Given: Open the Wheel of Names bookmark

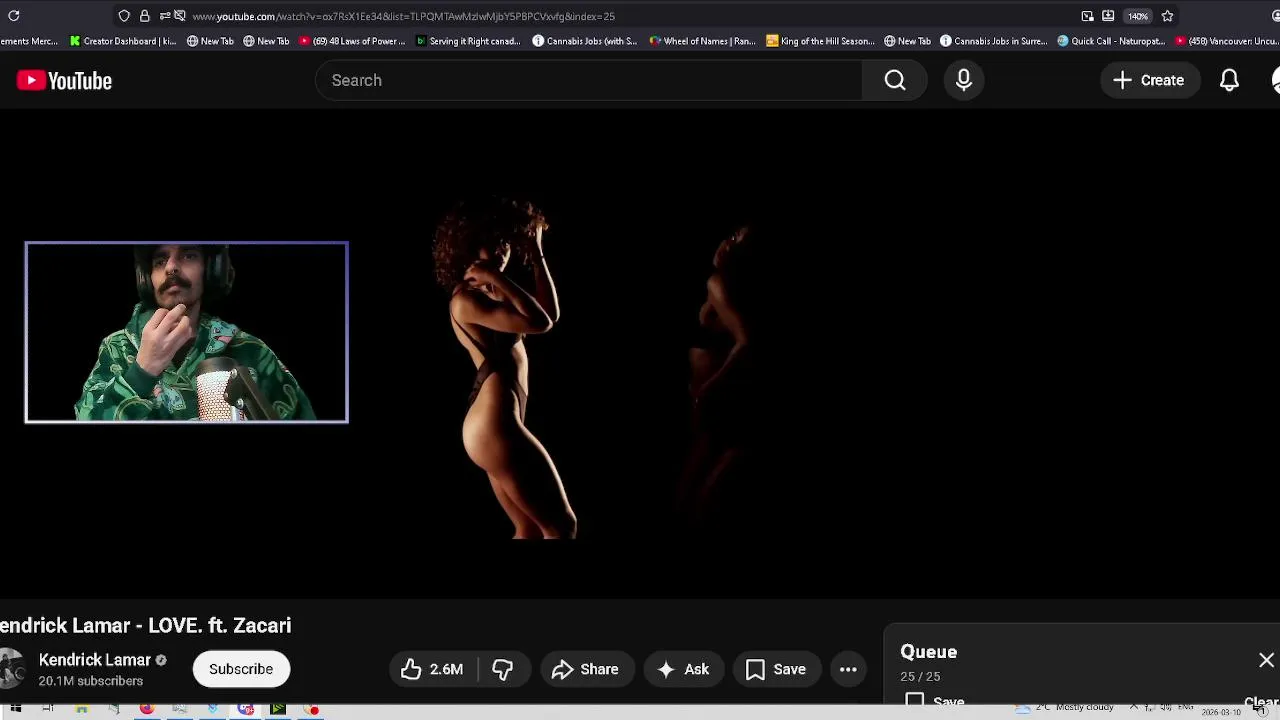Looking at the screenshot, I should coord(702,41).
